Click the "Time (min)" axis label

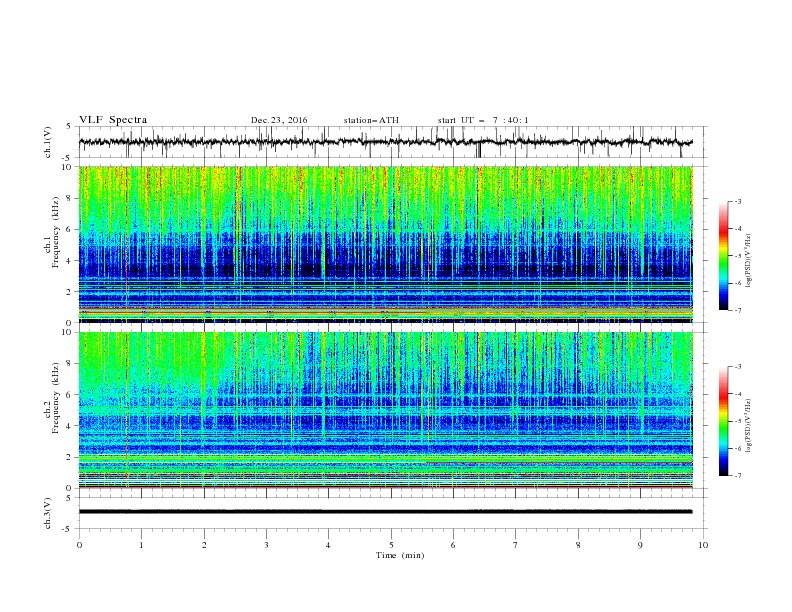(400, 555)
